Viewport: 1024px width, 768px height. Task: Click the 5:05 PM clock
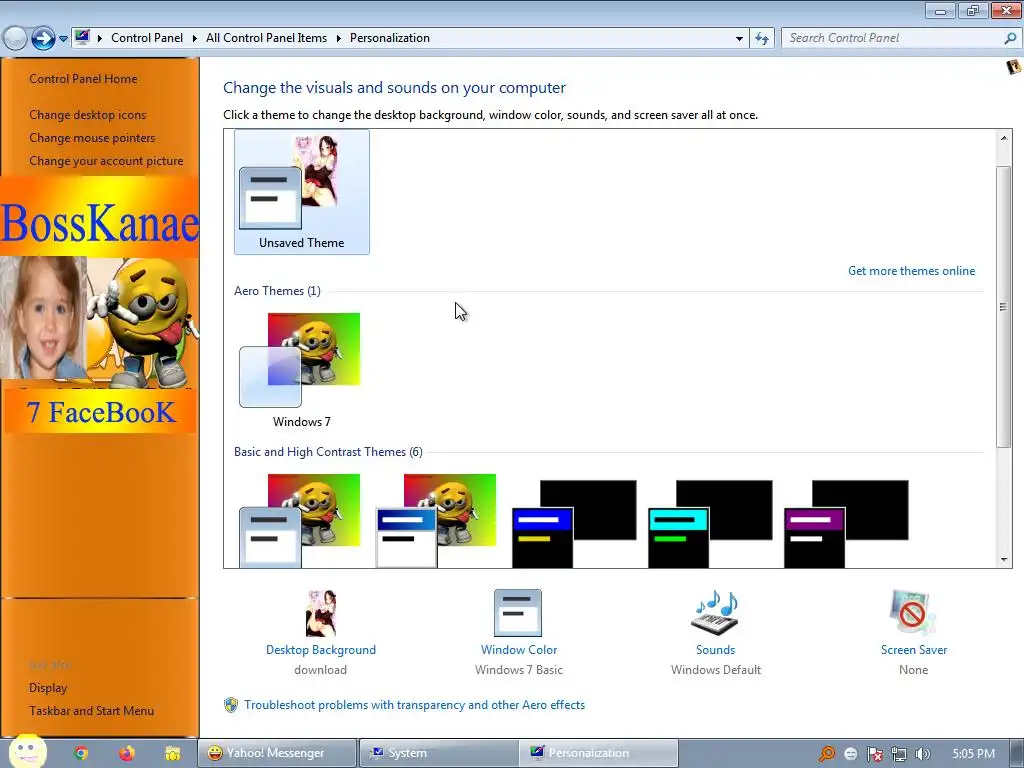pos(973,754)
